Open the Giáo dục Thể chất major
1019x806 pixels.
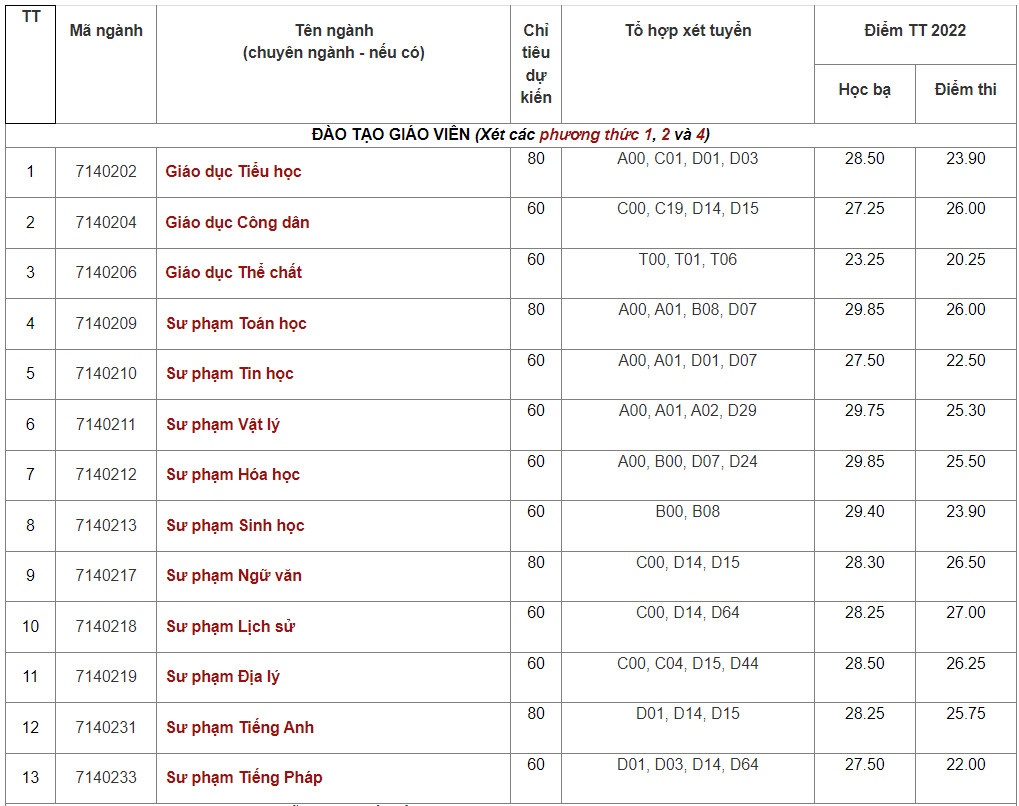tap(233, 273)
